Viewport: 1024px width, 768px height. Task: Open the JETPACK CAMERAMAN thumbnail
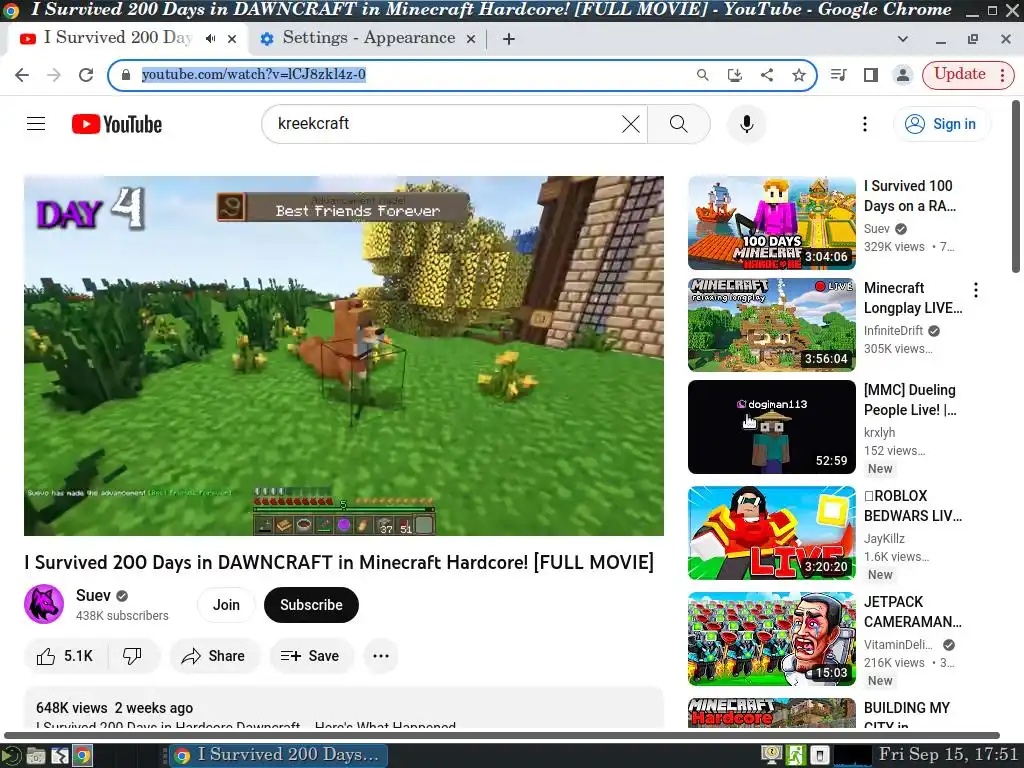pyautogui.click(x=771, y=639)
